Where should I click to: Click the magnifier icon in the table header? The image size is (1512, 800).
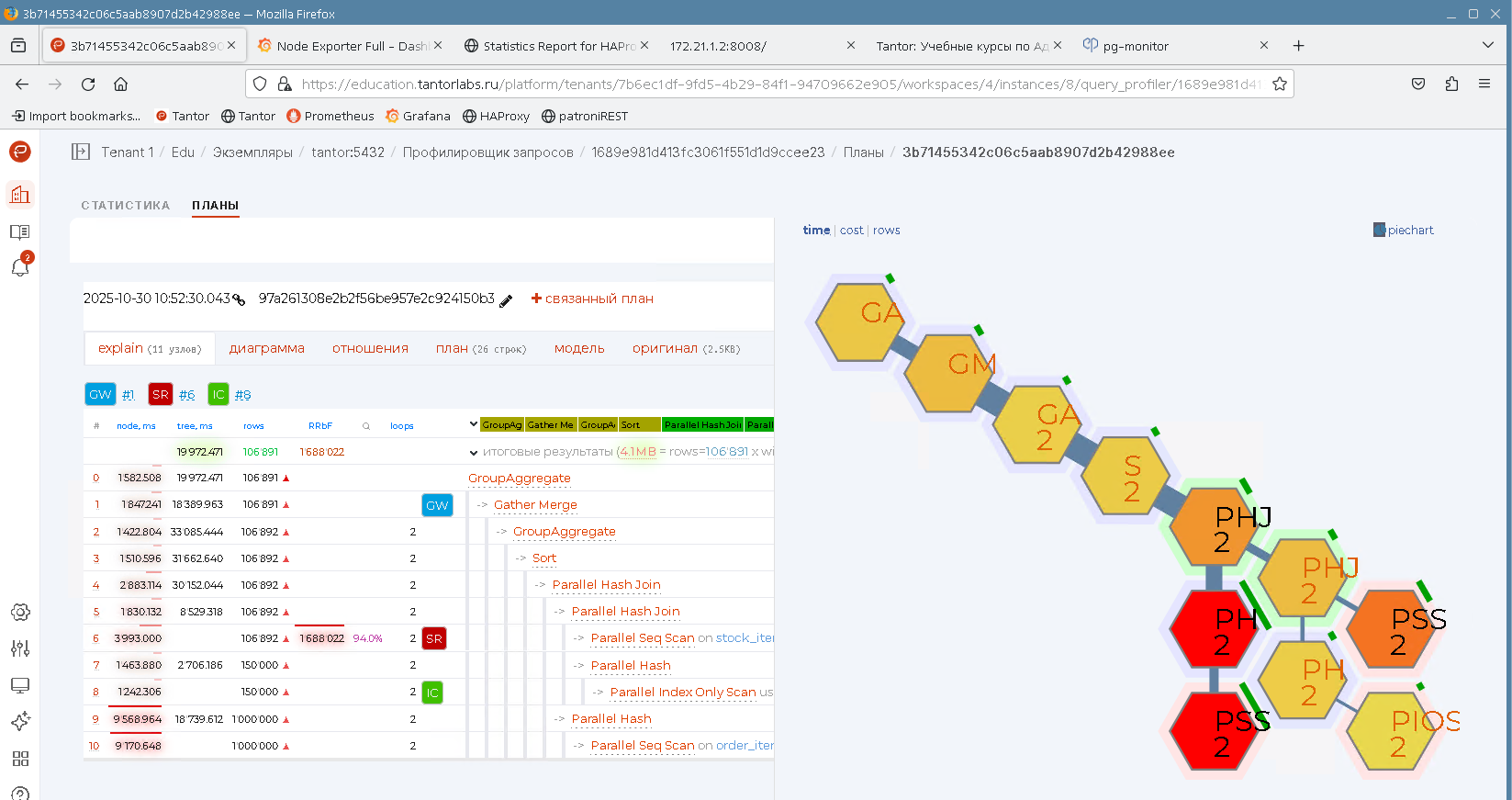366,426
